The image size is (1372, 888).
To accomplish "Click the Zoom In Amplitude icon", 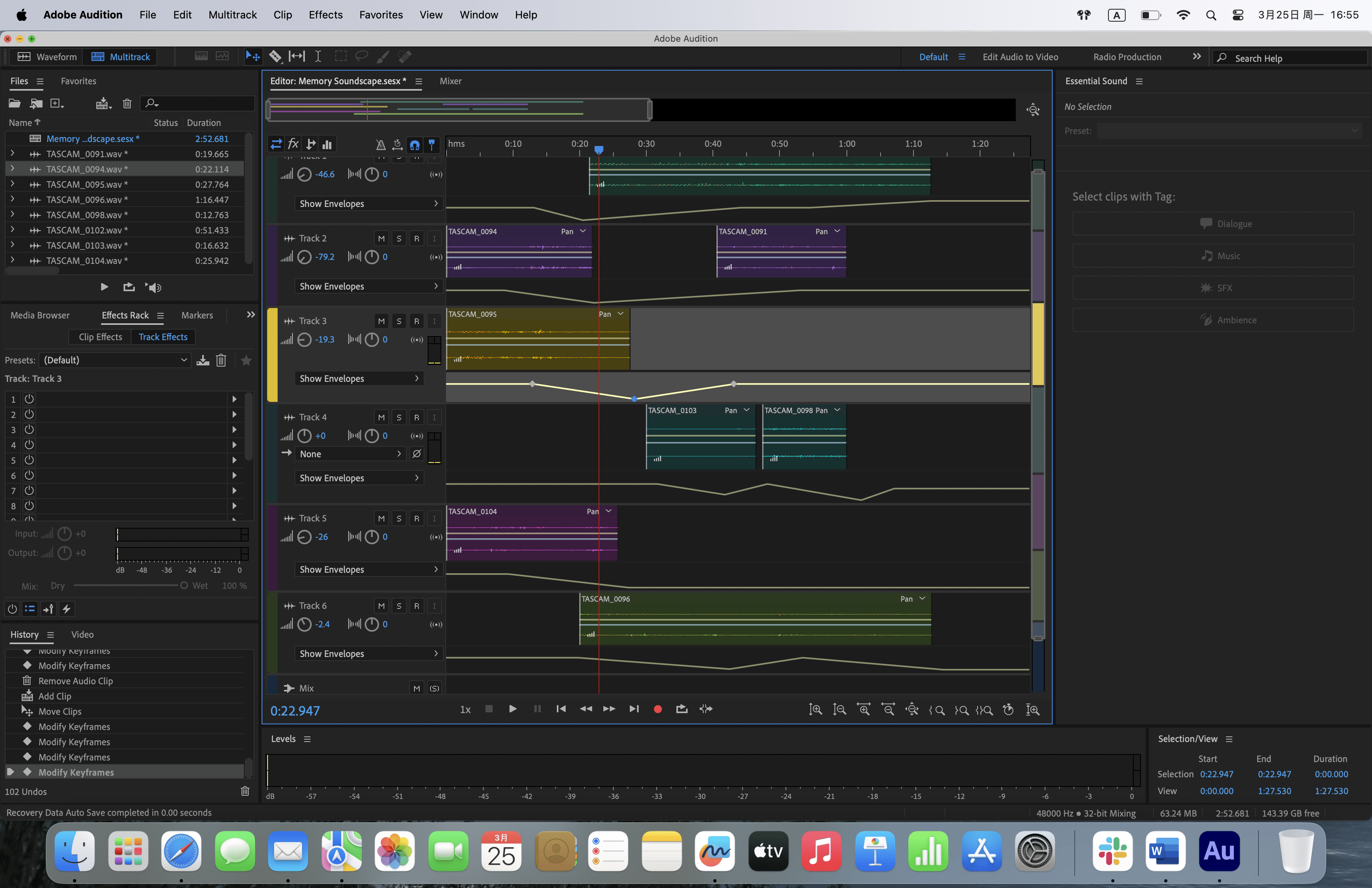I will (815, 710).
